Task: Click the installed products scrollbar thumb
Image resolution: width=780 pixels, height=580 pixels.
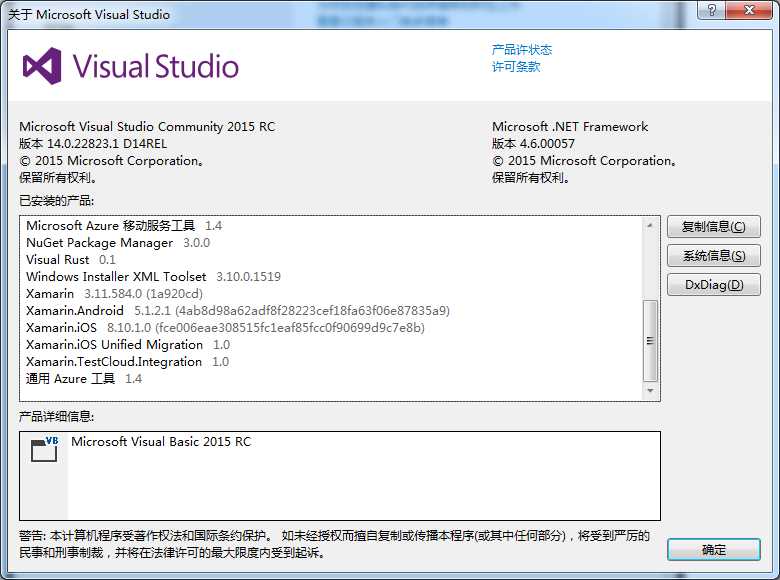Action: [650, 341]
